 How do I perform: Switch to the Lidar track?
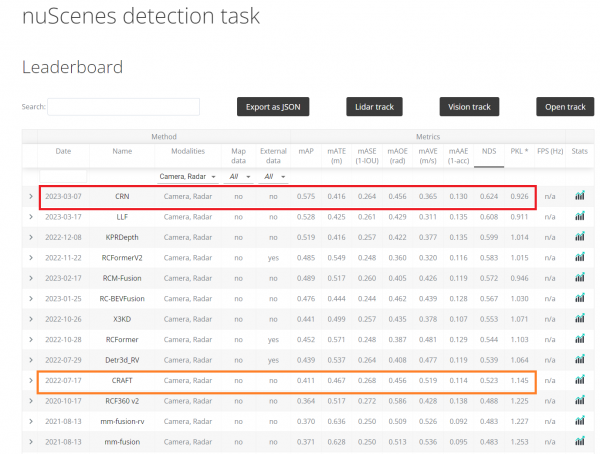click(374, 107)
